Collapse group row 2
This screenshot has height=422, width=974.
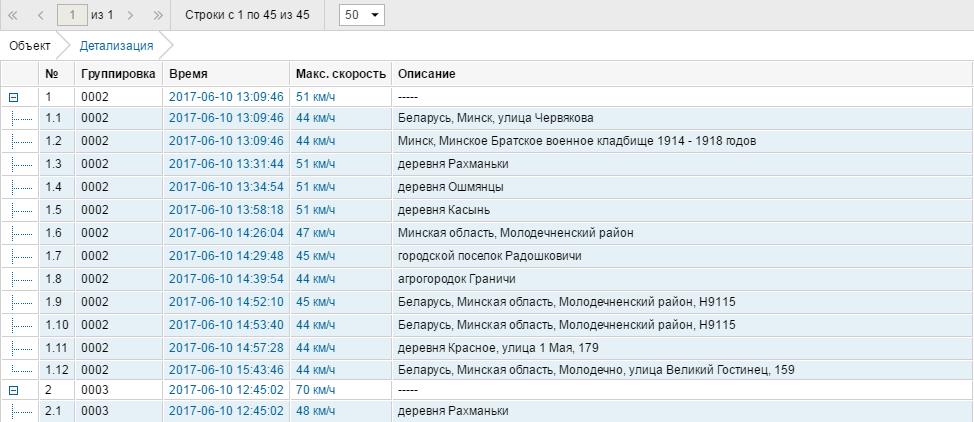pos(14,390)
